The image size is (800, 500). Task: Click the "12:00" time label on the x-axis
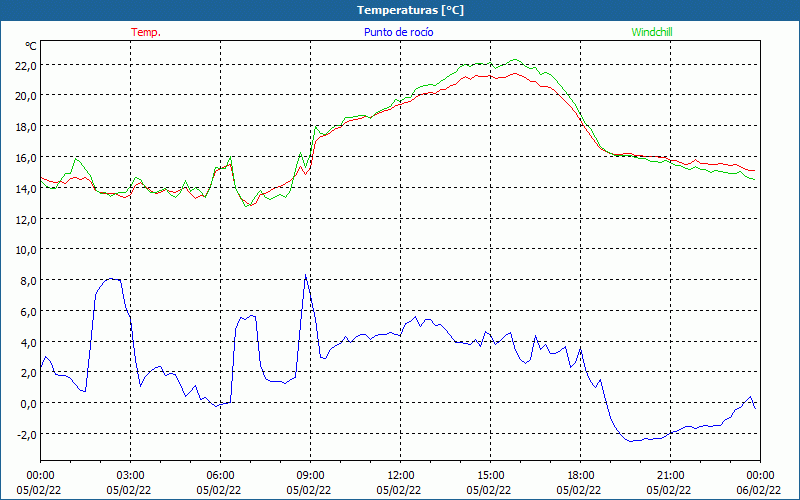coord(401,476)
